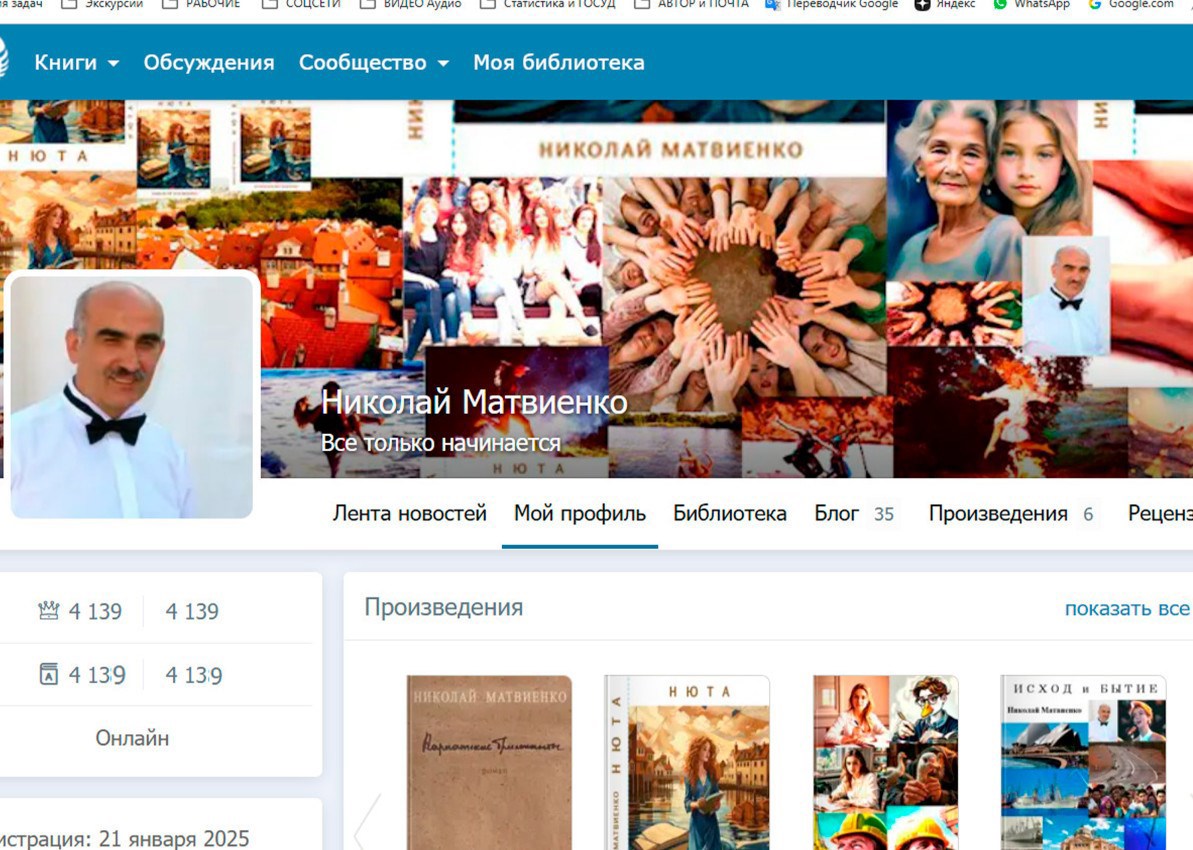This screenshot has width=1193, height=850.
Task: Open the СОЦСЕТИ bookmarks folder
Action: pos(301,5)
